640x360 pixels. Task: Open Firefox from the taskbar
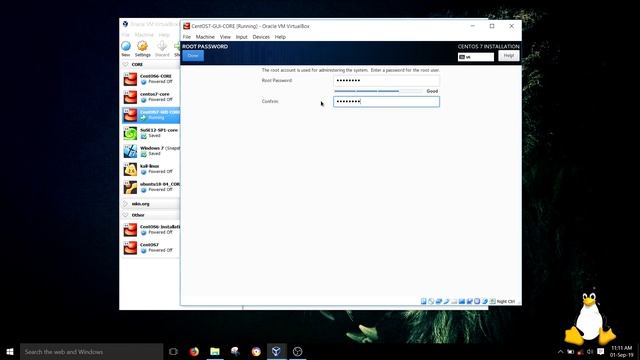tap(194, 351)
